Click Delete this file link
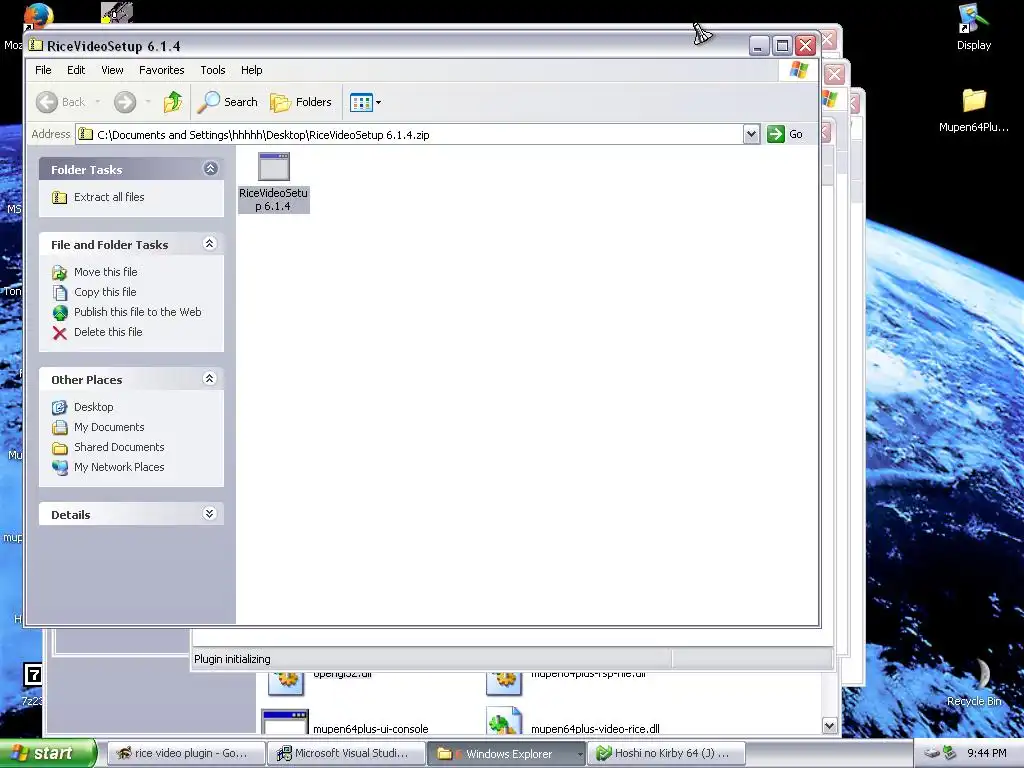The height and width of the screenshot is (768, 1024). 108,332
